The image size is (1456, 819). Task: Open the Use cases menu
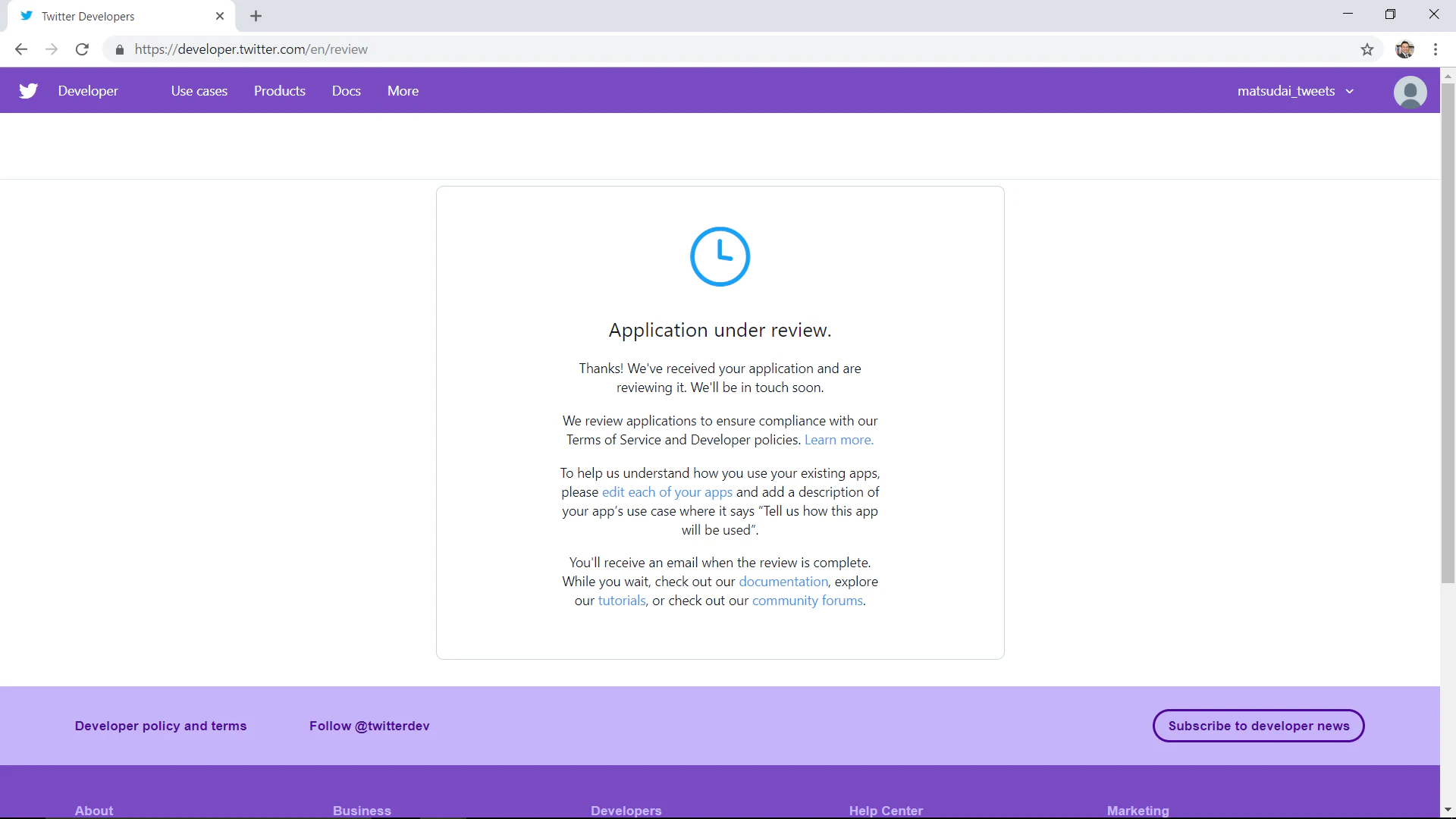199,91
